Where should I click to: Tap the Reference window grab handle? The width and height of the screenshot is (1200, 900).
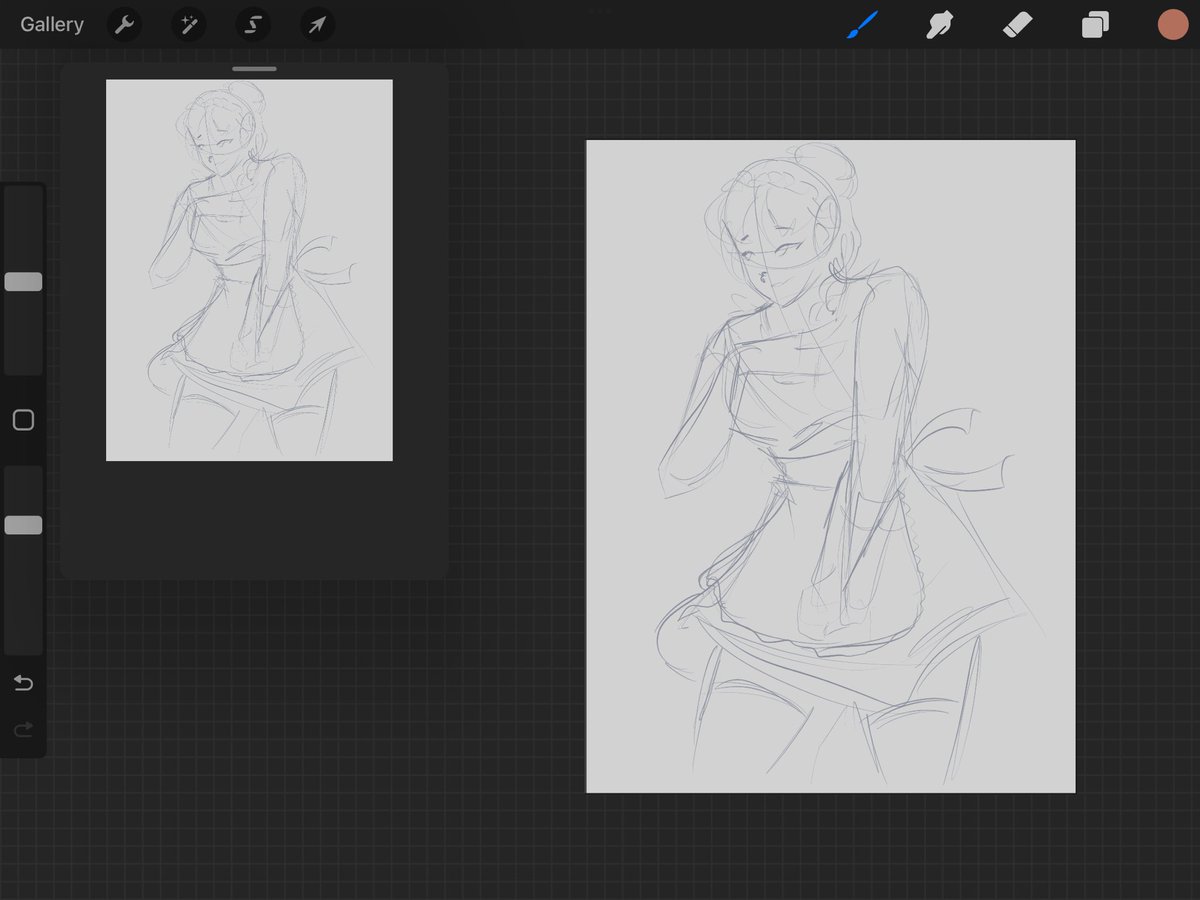pyautogui.click(x=254, y=69)
